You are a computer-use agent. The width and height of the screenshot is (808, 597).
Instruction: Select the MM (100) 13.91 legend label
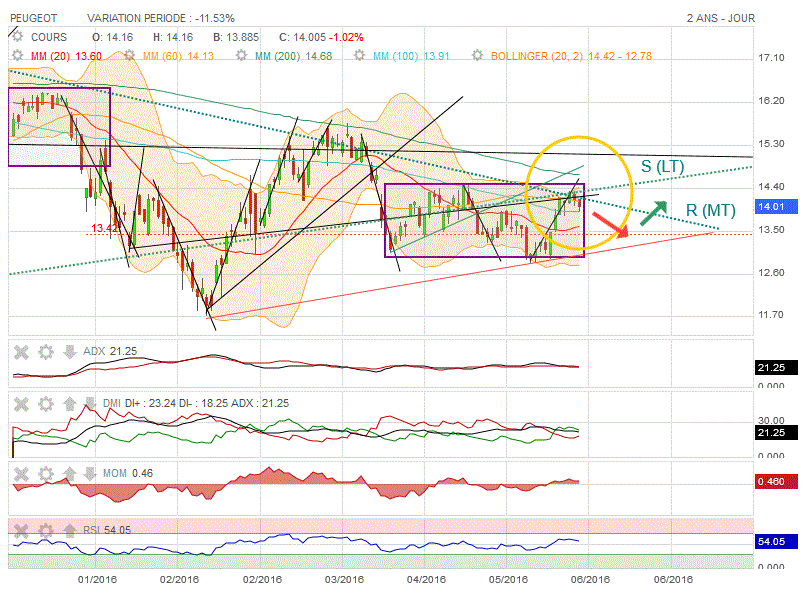point(412,56)
